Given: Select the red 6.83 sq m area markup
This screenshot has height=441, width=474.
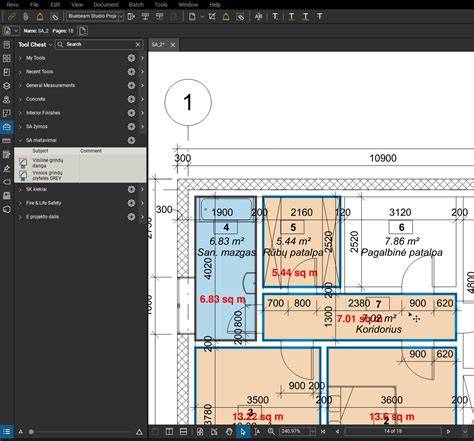Looking at the screenshot, I should pyautogui.click(x=222, y=299).
